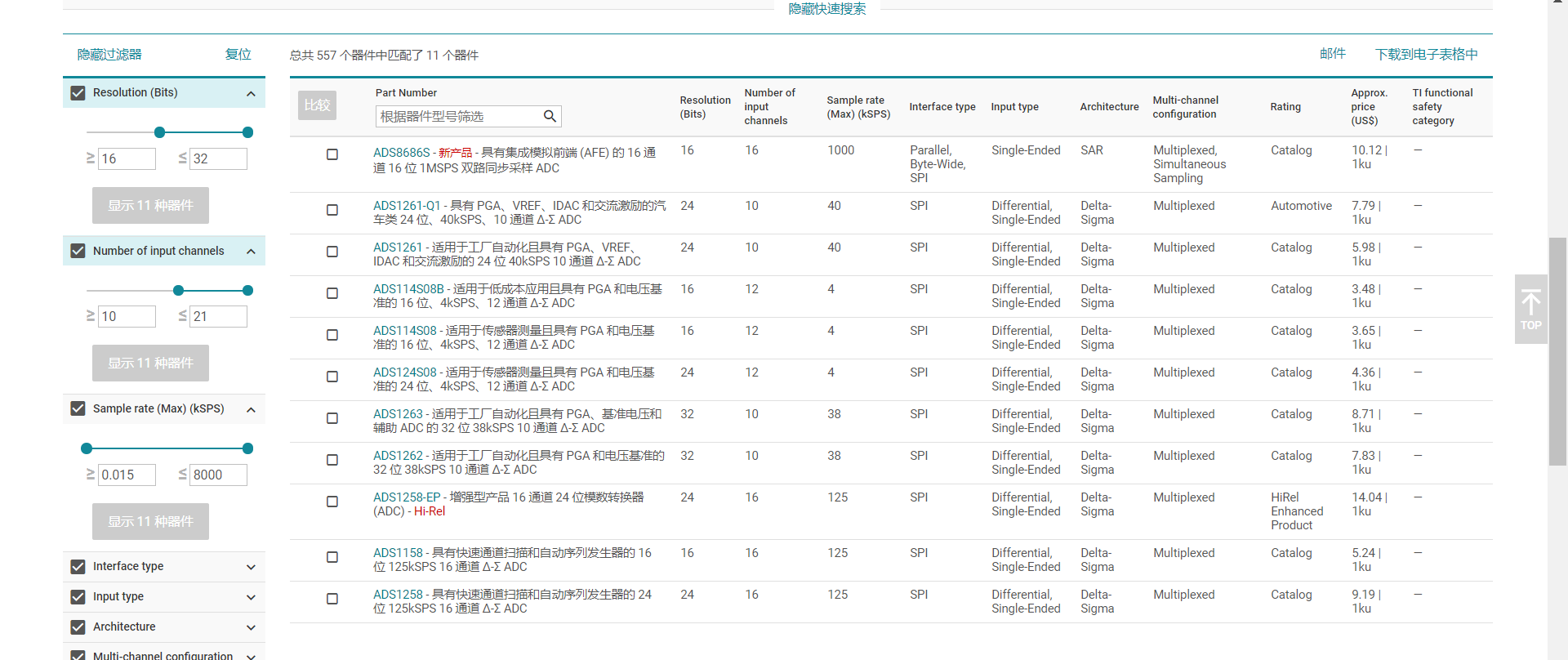
Task: Open the ADS124S08 part link
Action: [x=405, y=372]
